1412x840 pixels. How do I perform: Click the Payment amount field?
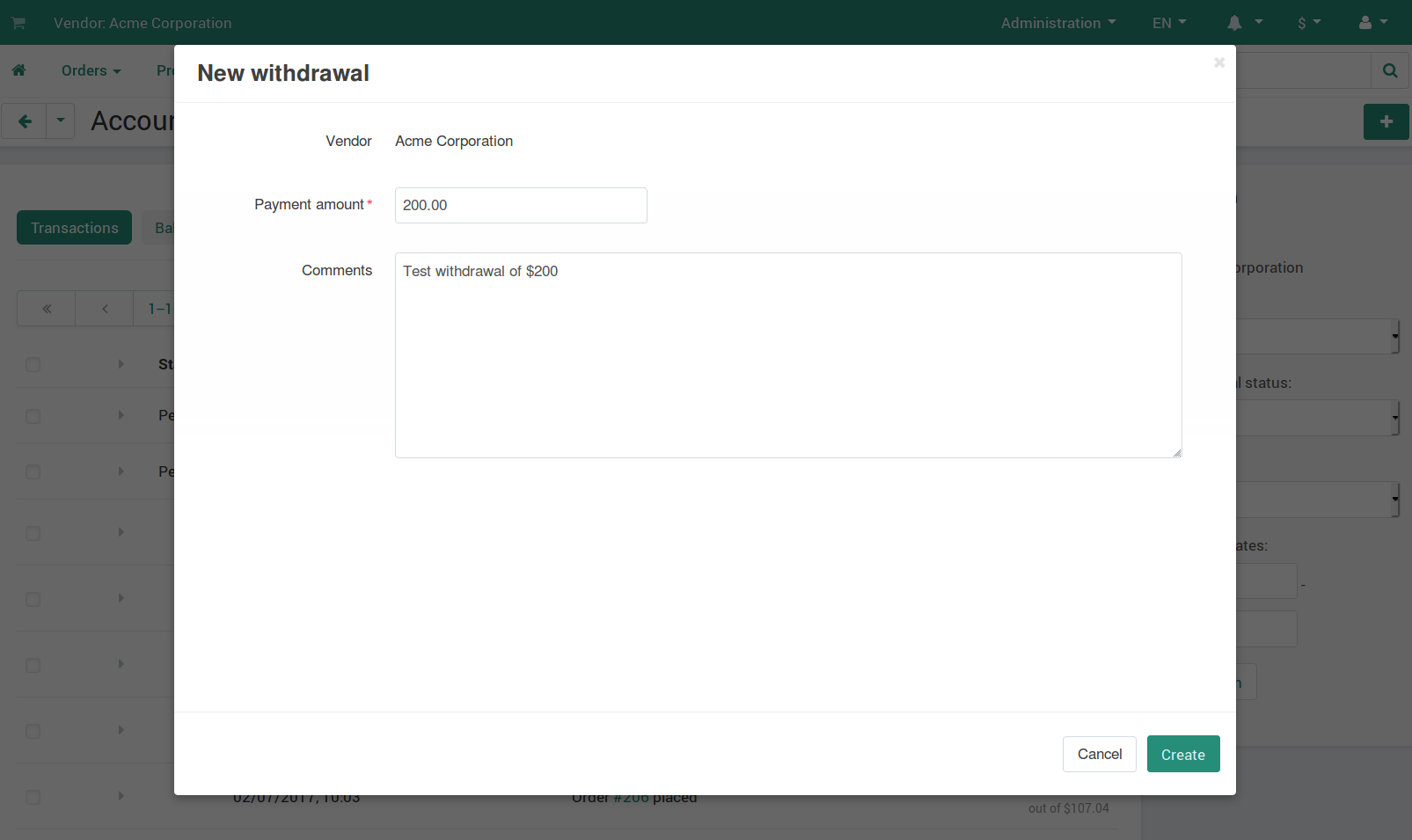(521, 205)
